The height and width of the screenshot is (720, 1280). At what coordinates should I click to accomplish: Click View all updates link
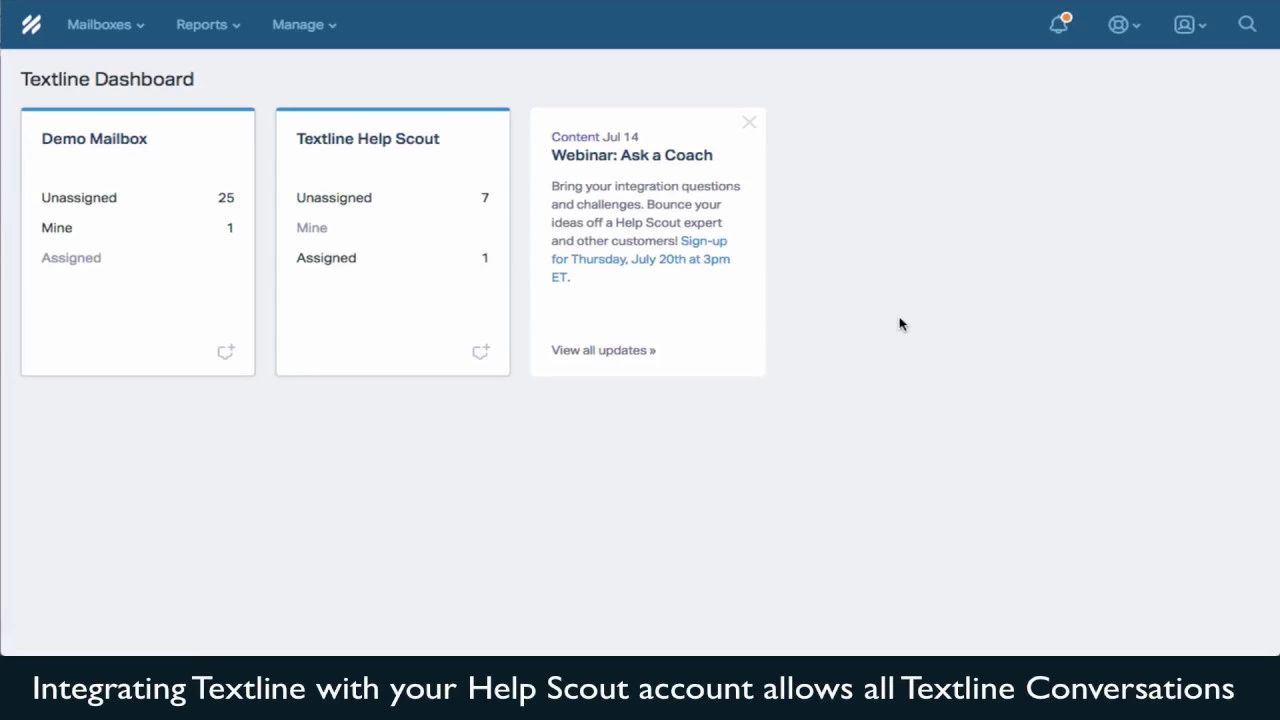(604, 350)
